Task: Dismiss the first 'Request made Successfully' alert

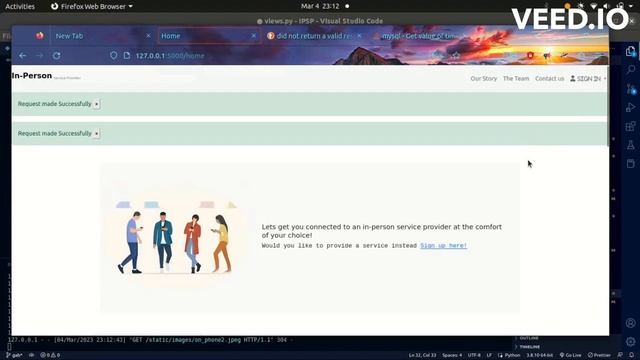Action: (x=97, y=104)
